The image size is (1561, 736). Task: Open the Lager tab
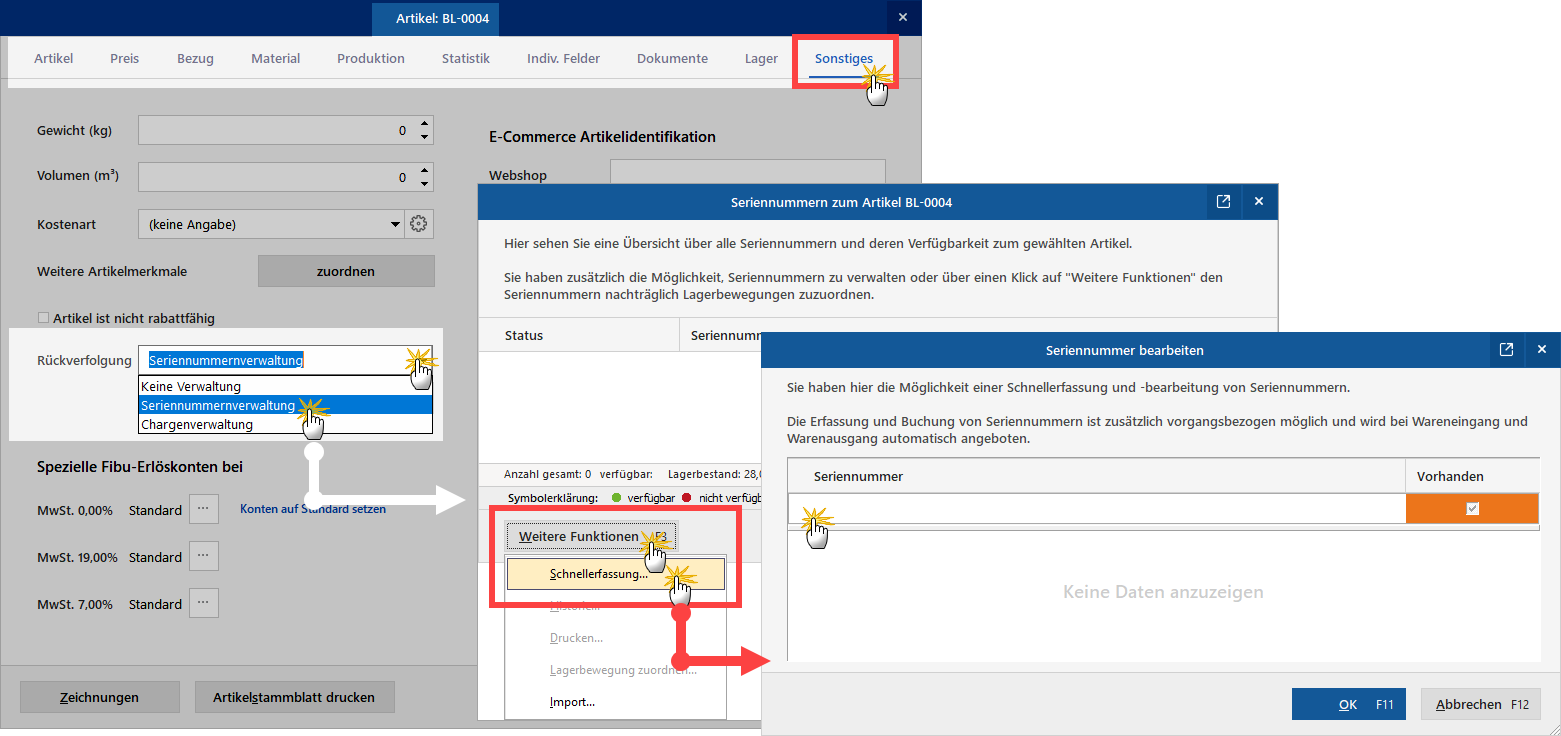coord(761,59)
